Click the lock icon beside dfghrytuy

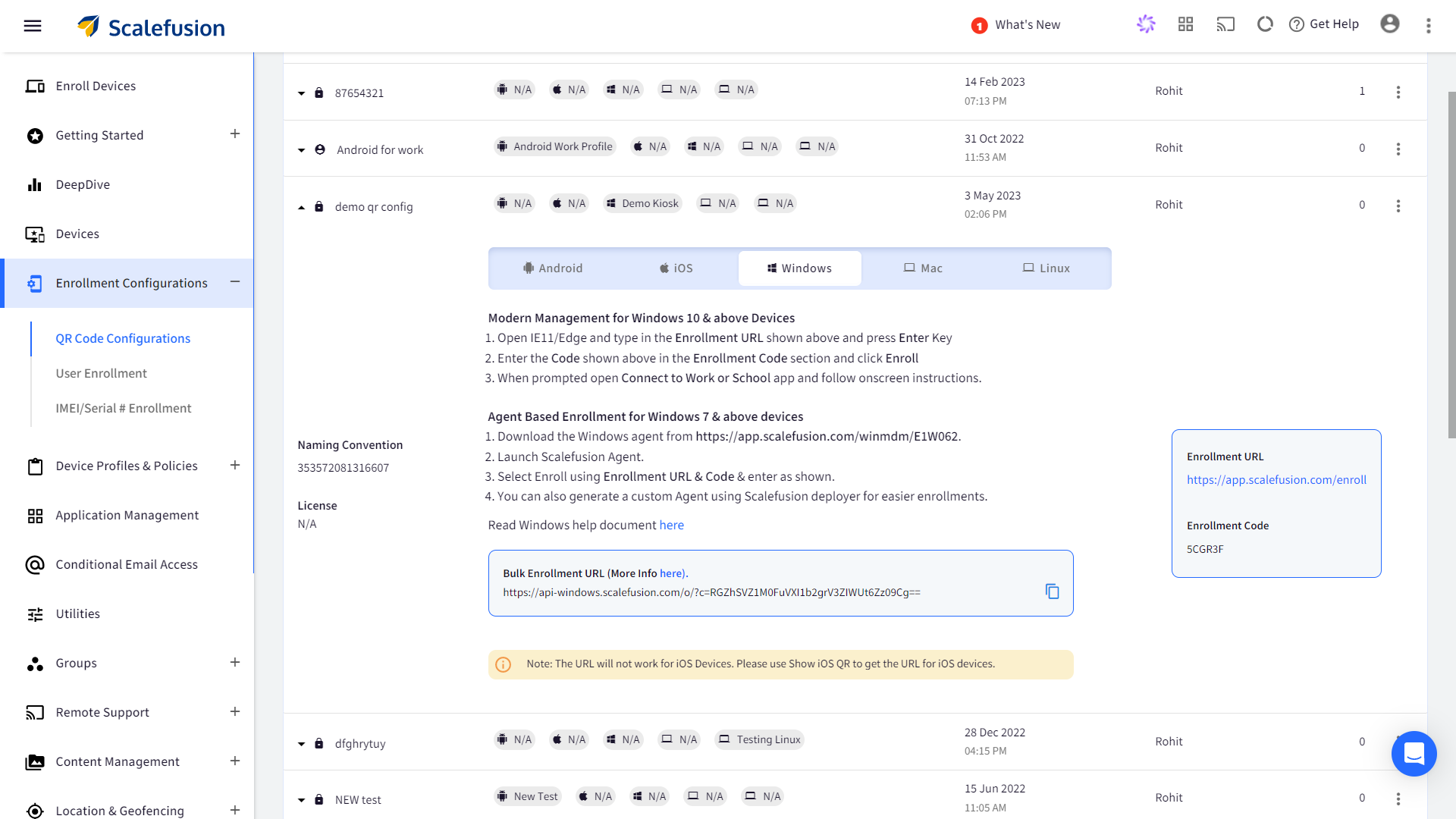click(x=319, y=743)
